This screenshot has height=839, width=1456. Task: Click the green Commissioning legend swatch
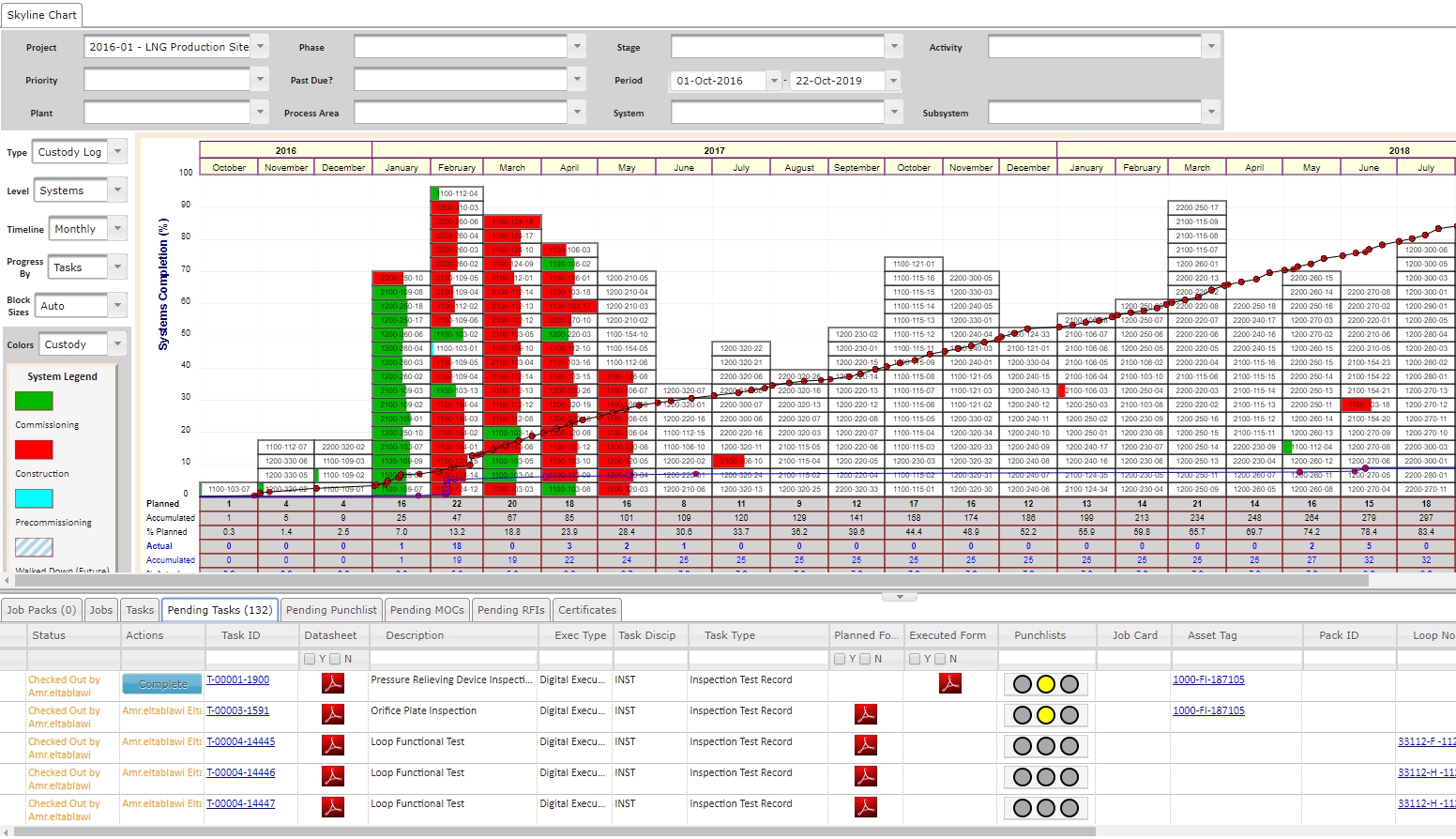[x=34, y=401]
